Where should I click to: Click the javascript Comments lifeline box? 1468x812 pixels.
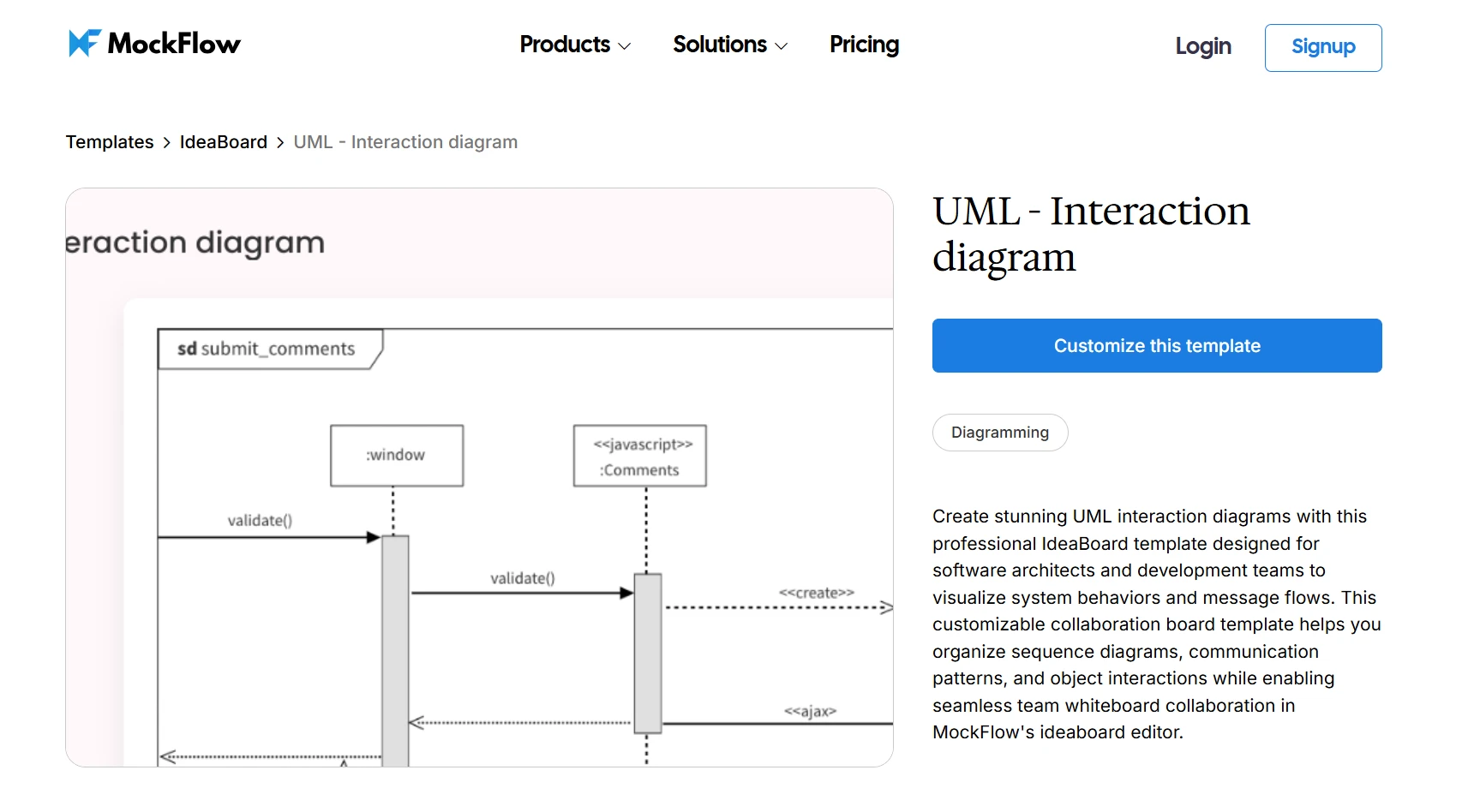[639, 455]
